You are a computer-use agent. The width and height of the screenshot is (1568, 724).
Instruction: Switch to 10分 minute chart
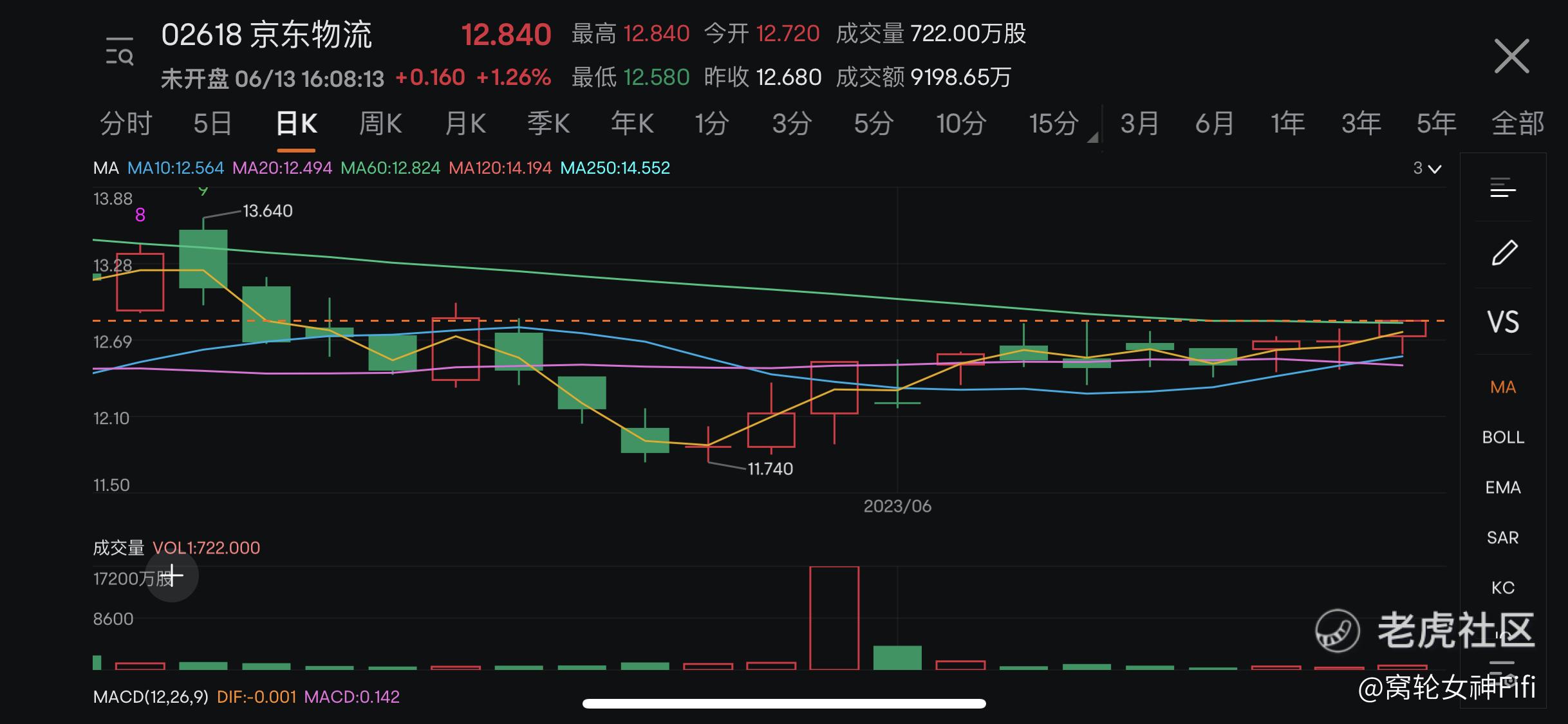point(961,123)
